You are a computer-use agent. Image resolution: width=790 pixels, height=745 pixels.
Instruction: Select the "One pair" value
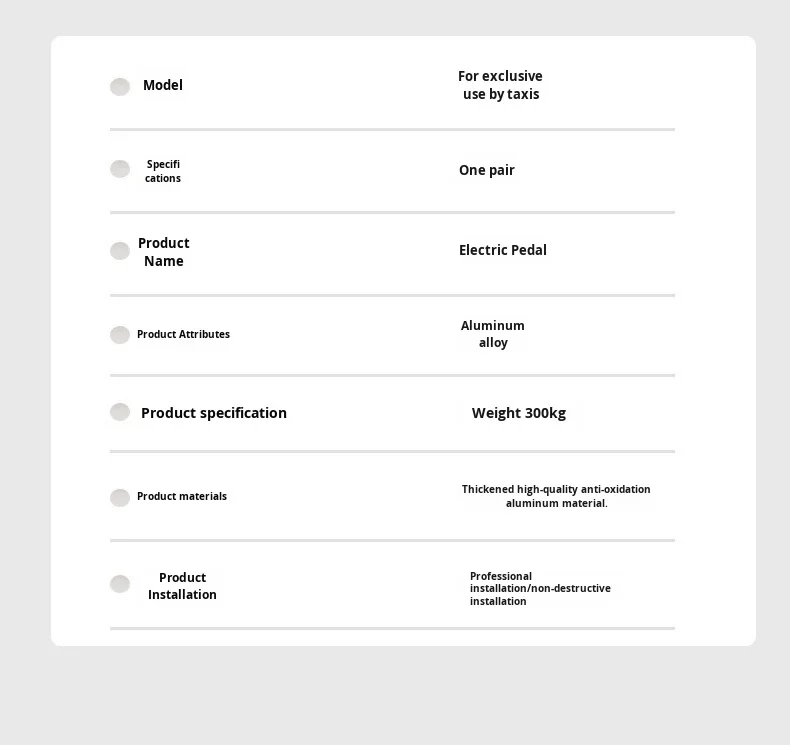tap(487, 170)
